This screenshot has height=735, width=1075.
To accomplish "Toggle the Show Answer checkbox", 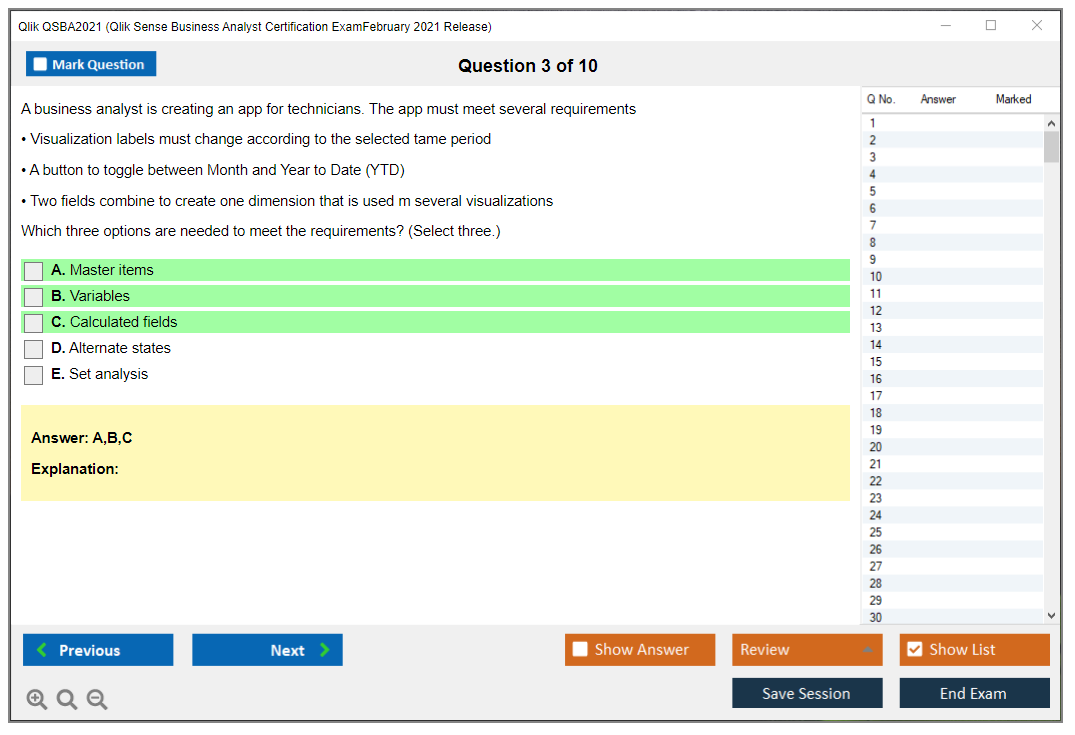I will click(x=580, y=650).
